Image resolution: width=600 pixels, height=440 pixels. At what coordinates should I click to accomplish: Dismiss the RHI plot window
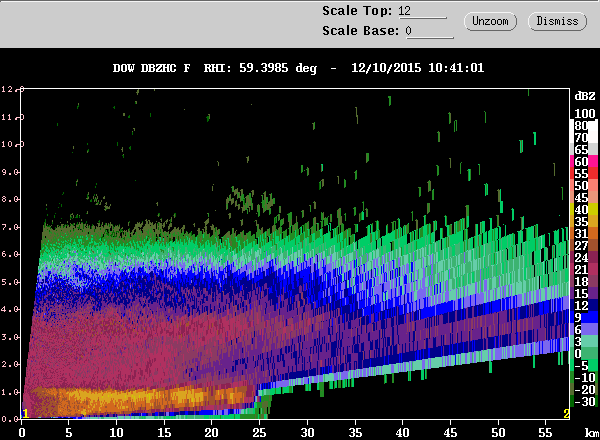557,21
